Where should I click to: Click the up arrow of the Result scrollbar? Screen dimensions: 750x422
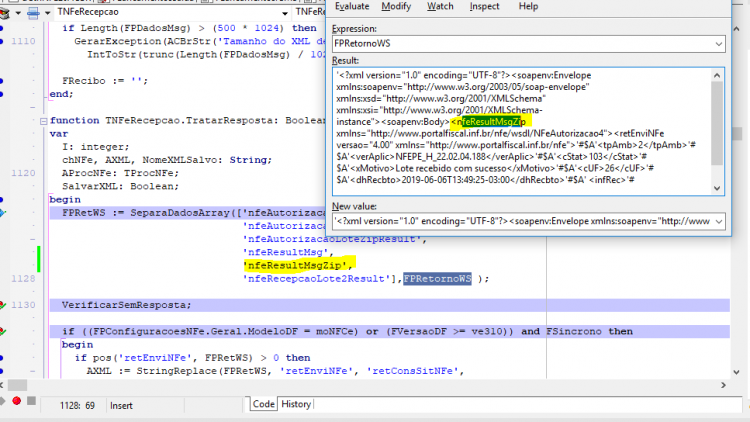(717, 75)
